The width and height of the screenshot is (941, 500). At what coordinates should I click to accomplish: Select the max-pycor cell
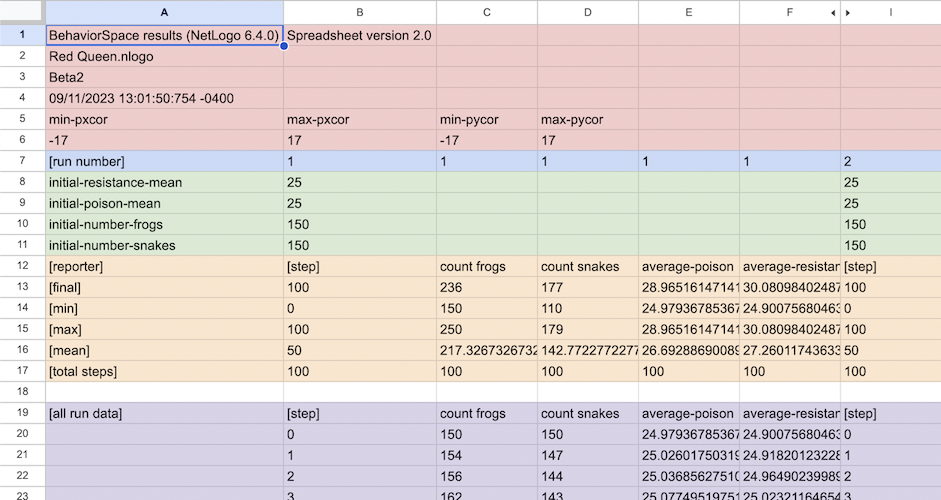pyautogui.click(x=587, y=119)
